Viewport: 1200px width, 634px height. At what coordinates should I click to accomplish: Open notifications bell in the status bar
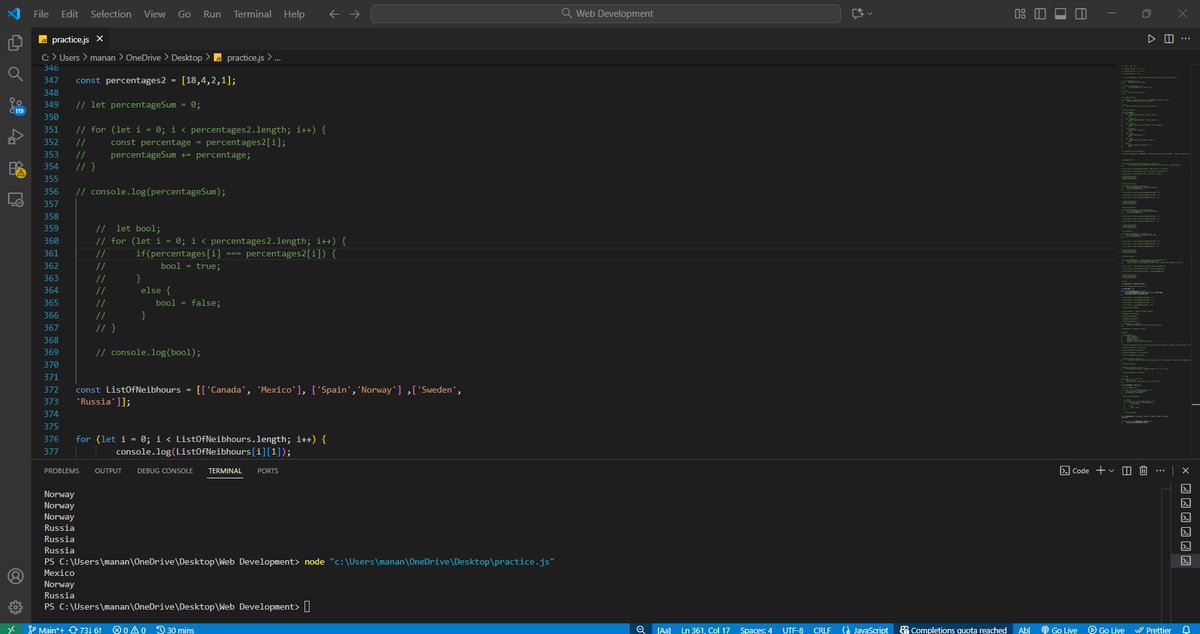[1187, 629]
